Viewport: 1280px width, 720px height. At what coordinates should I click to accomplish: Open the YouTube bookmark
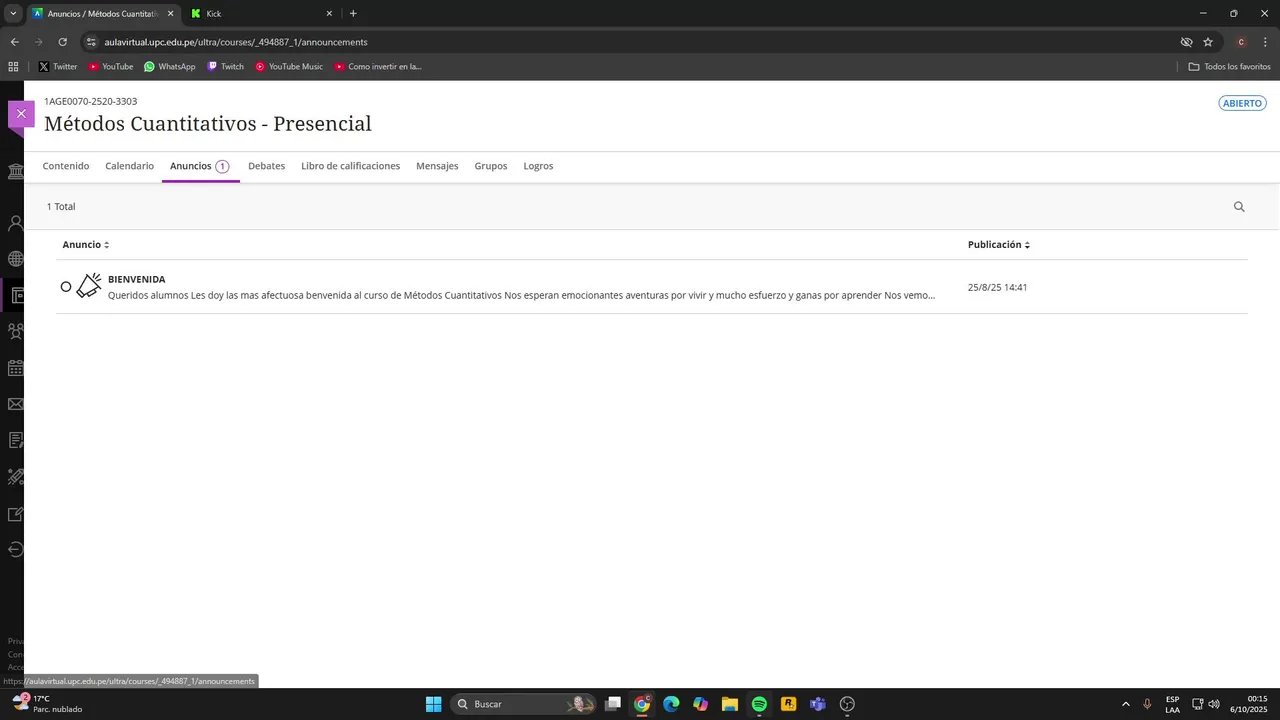point(110,67)
